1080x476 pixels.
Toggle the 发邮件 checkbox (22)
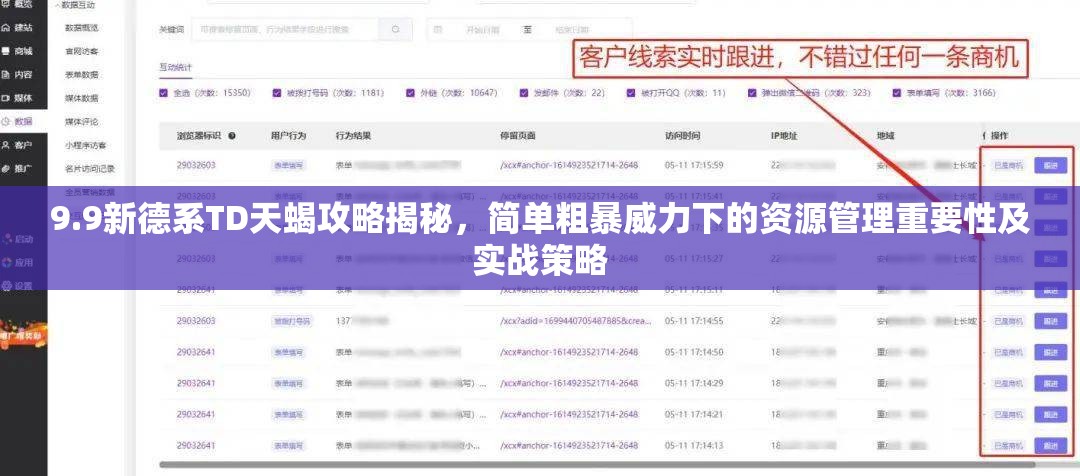coord(523,92)
